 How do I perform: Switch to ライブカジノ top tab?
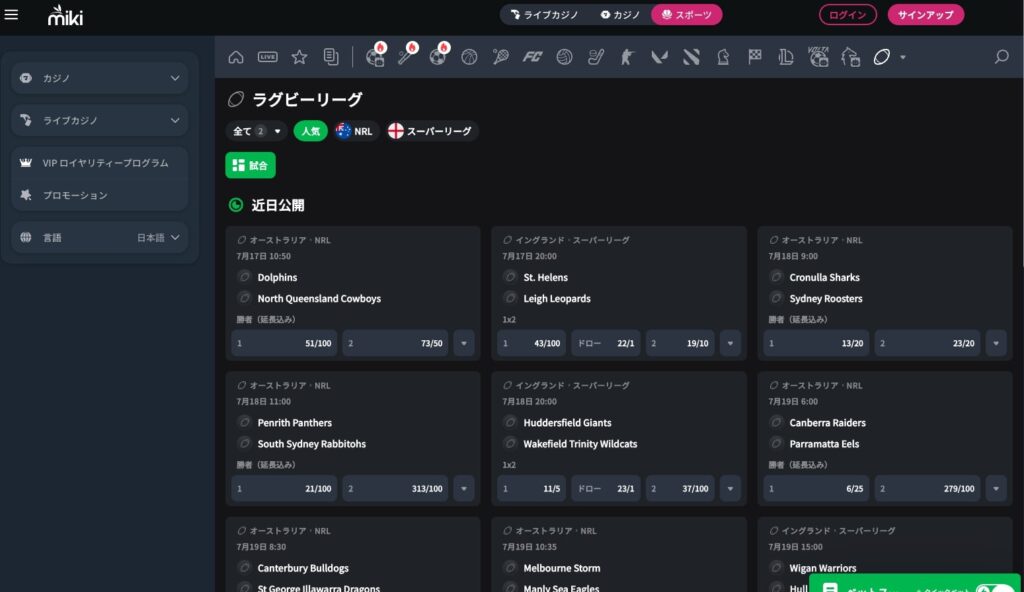click(545, 14)
